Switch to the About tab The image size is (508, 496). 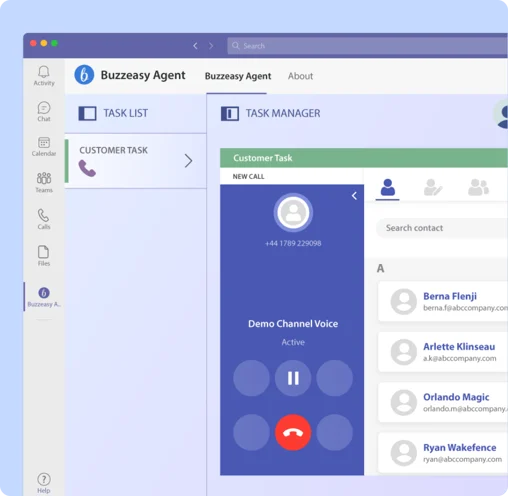(x=300, y=76)
